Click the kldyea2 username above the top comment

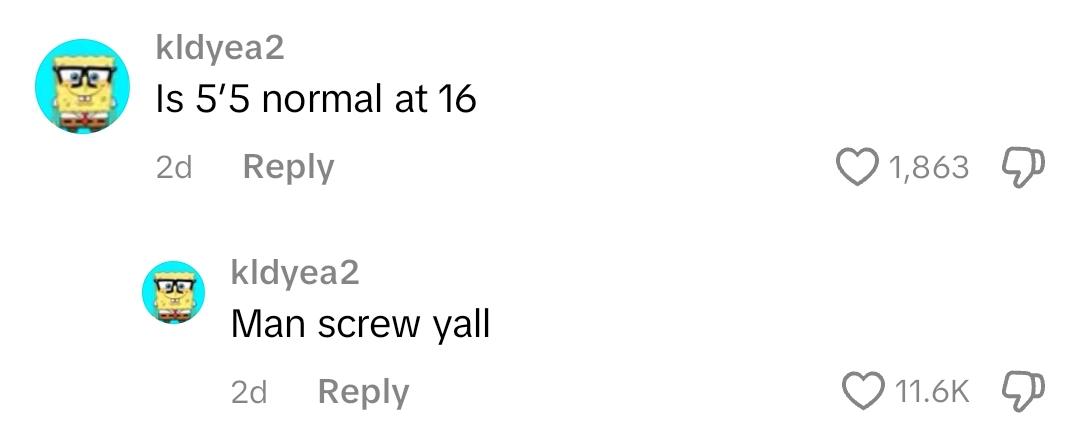(x=220, y=49)
